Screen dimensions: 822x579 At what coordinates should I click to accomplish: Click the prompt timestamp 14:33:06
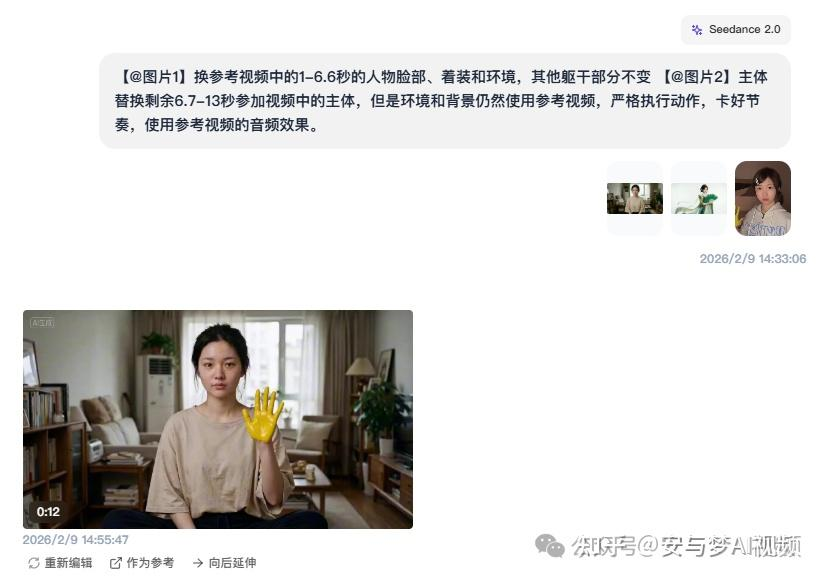click(753, 259)
